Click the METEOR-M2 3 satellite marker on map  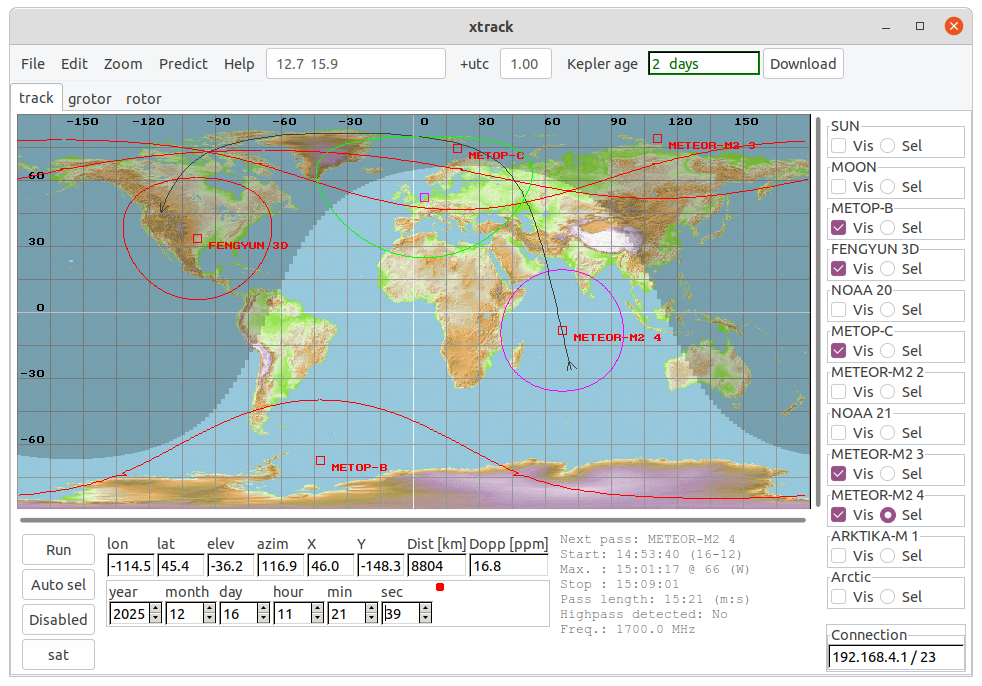657,139
